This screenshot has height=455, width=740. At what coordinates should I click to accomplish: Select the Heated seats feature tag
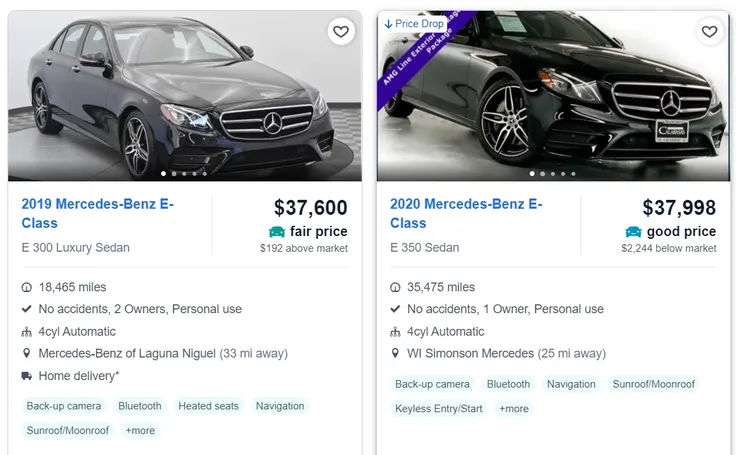[208, 406]
